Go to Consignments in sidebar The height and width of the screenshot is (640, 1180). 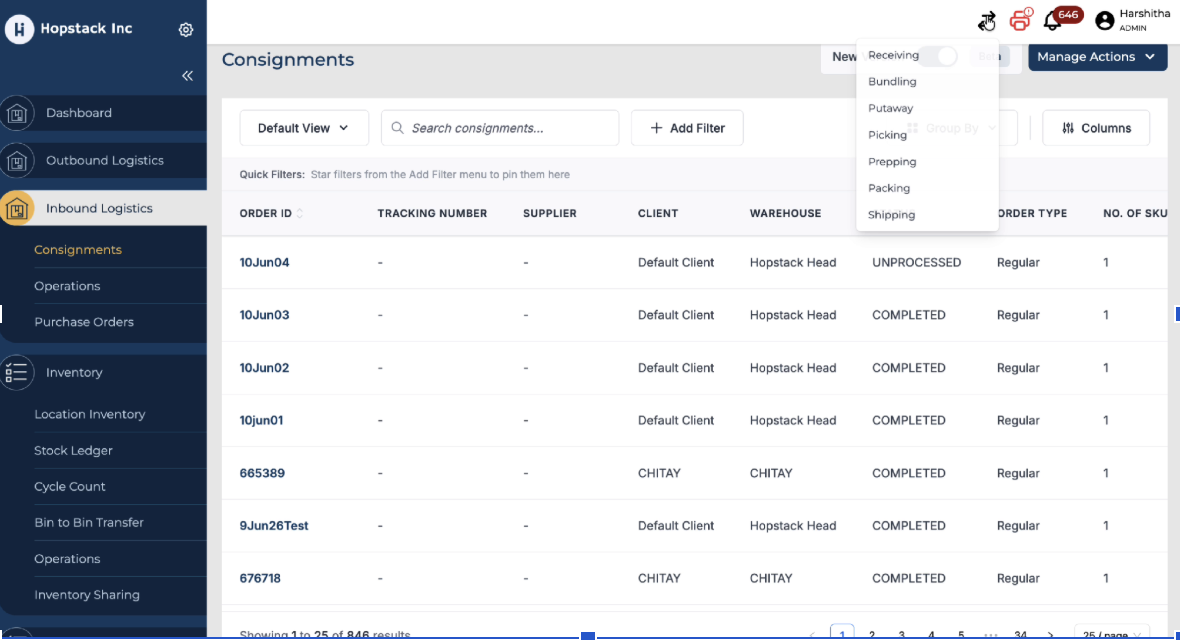78,250
